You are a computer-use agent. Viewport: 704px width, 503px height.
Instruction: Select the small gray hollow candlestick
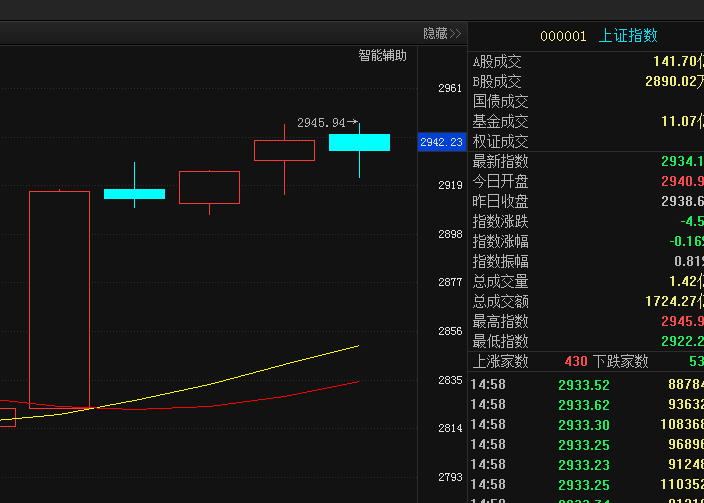(209, 187)
